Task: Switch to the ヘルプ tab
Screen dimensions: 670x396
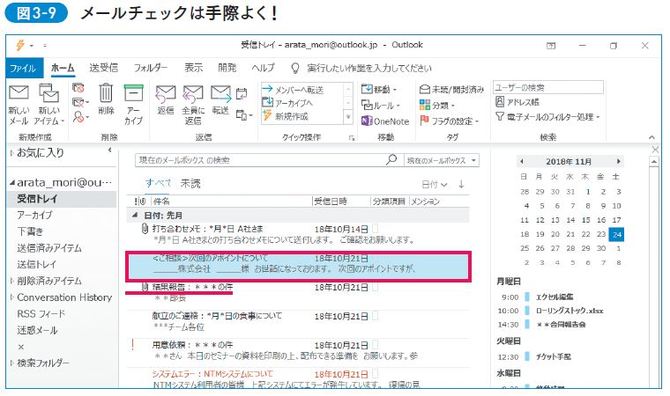Action: [x=263, y=67]
